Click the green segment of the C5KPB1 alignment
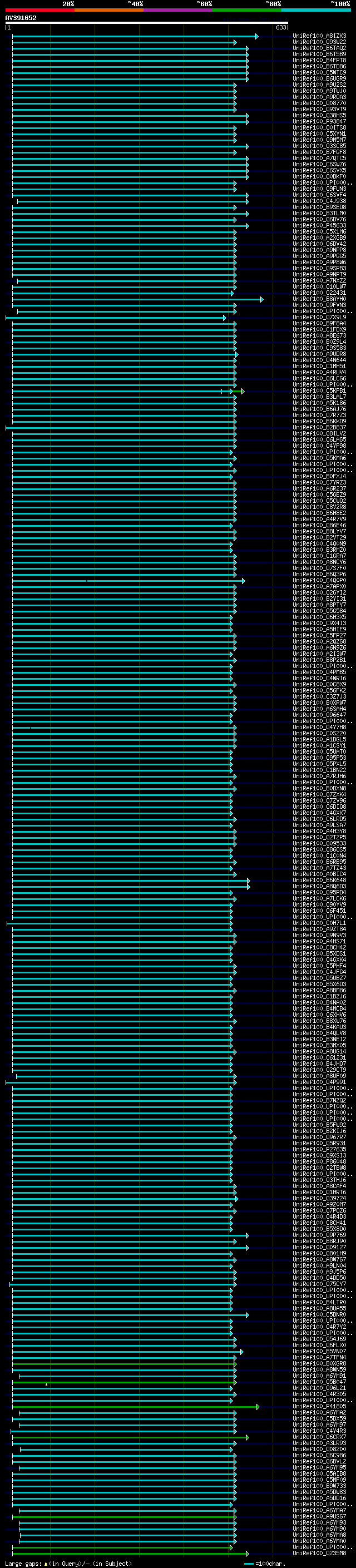This screenshot has height=1568, width=356. click(238, 391)
